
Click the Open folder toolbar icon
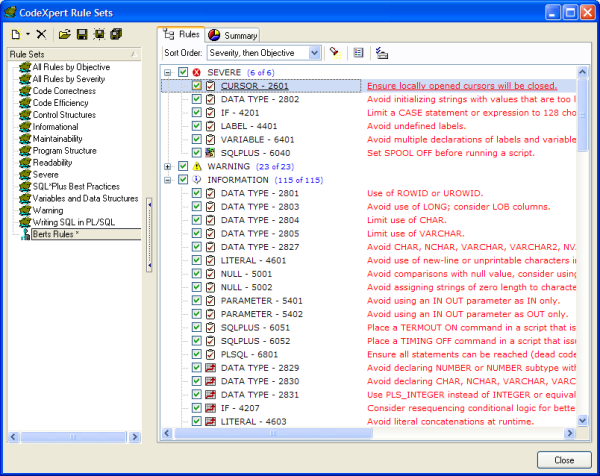[65, 34]
